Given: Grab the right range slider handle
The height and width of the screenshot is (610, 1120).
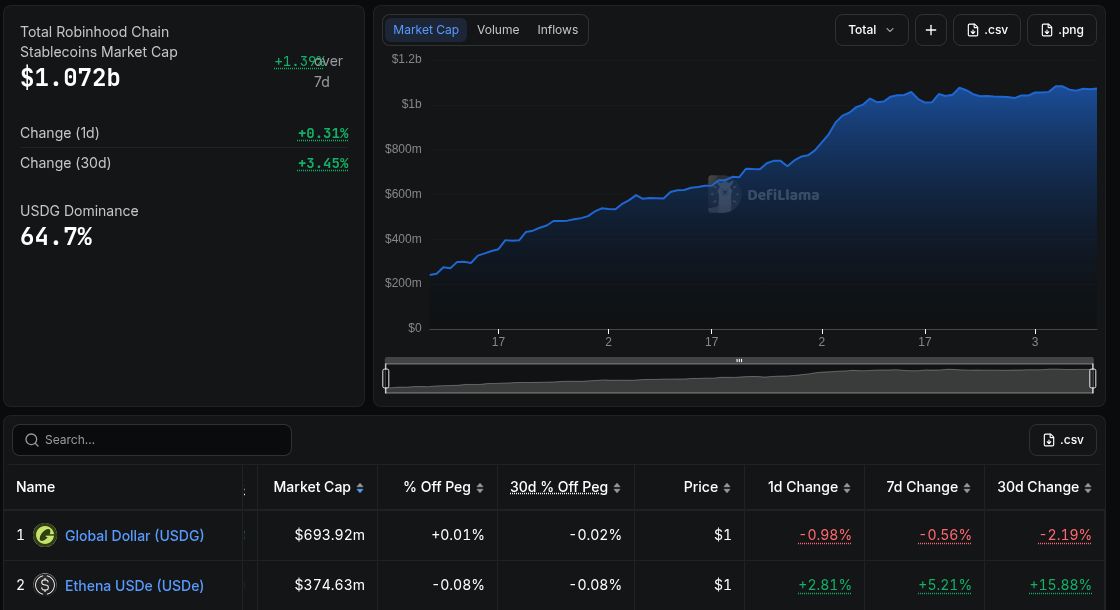Looking at the screenshot, I should [1092, 378].
